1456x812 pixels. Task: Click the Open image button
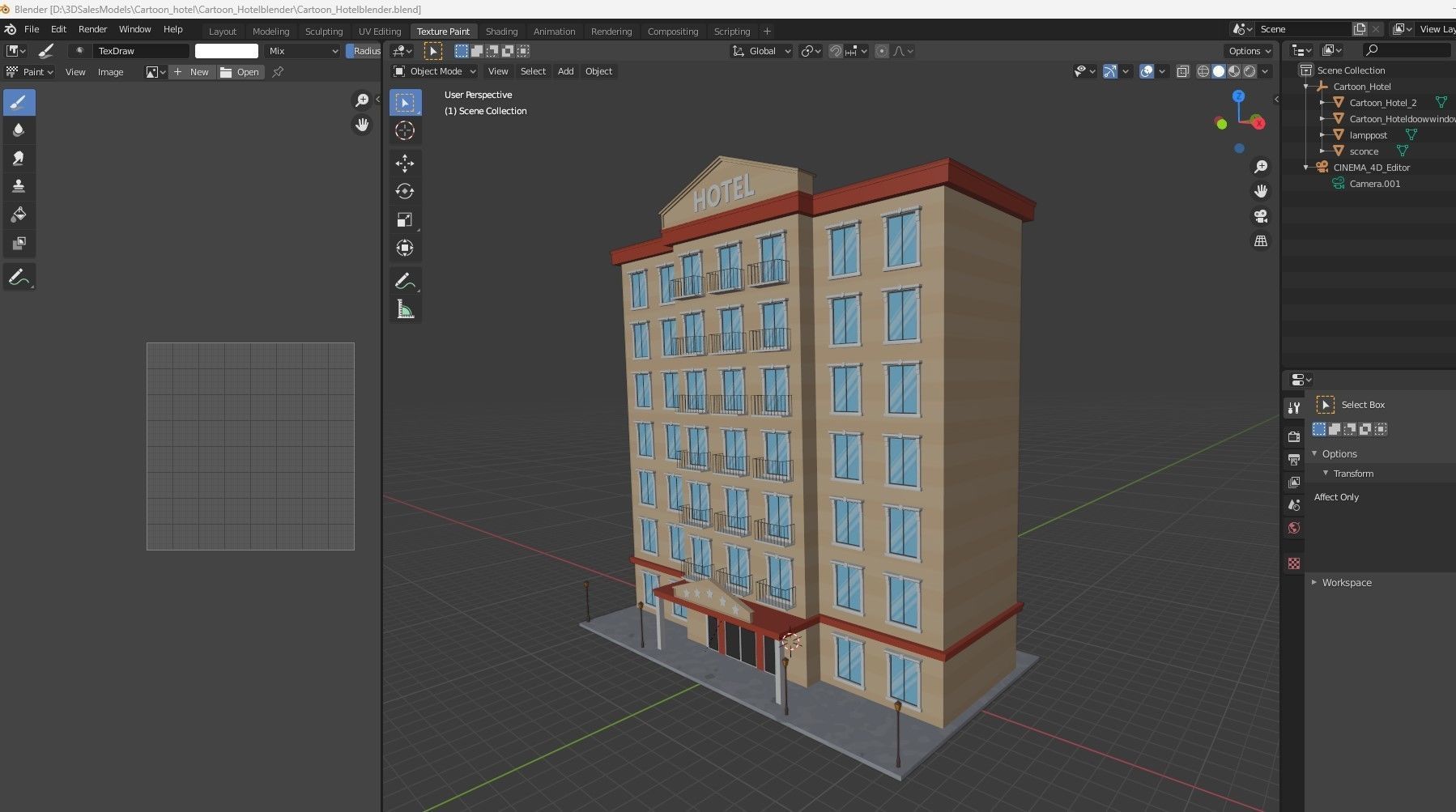(241, 72)
